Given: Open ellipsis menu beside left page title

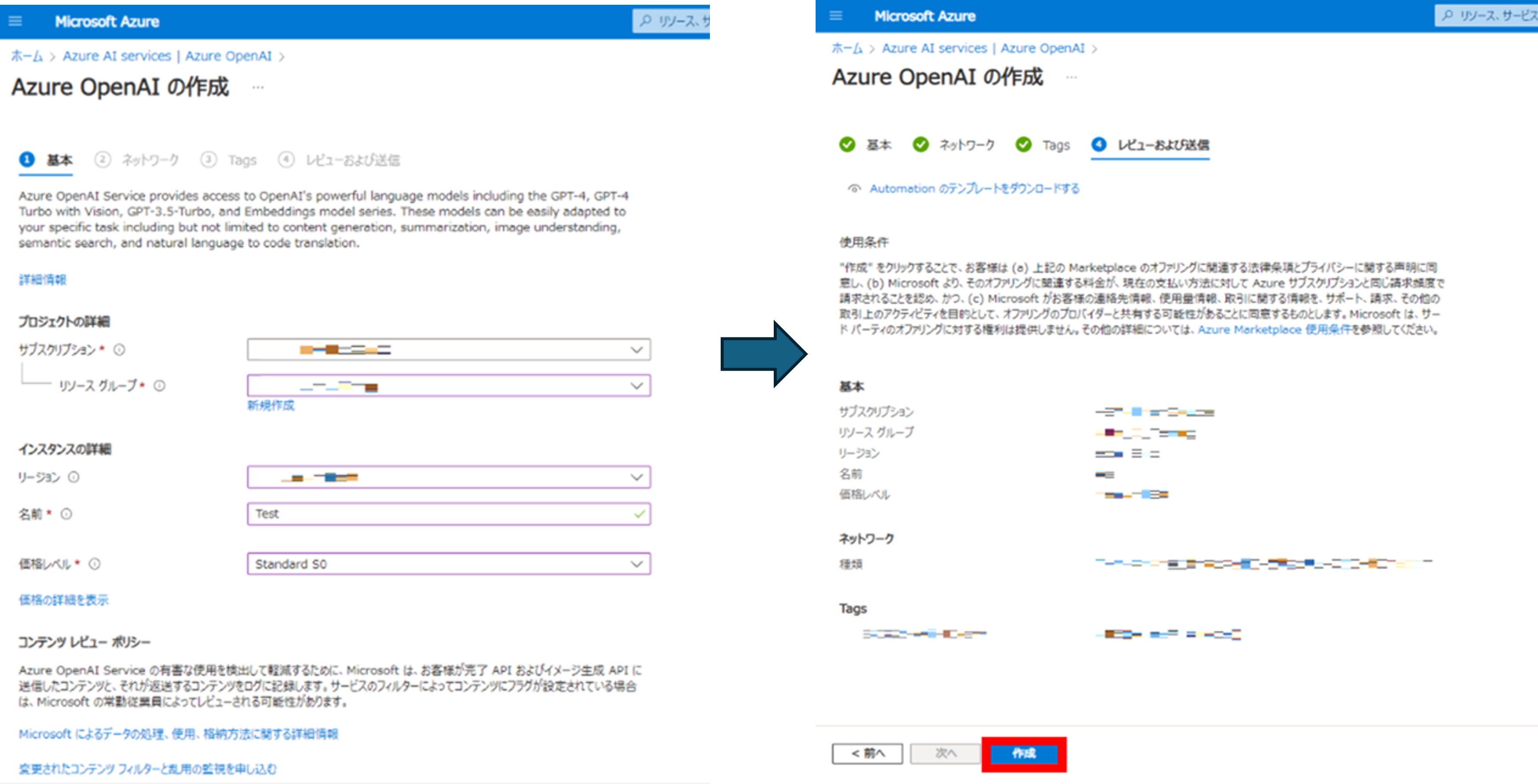Looking at the screenshot, I should 258,87.
